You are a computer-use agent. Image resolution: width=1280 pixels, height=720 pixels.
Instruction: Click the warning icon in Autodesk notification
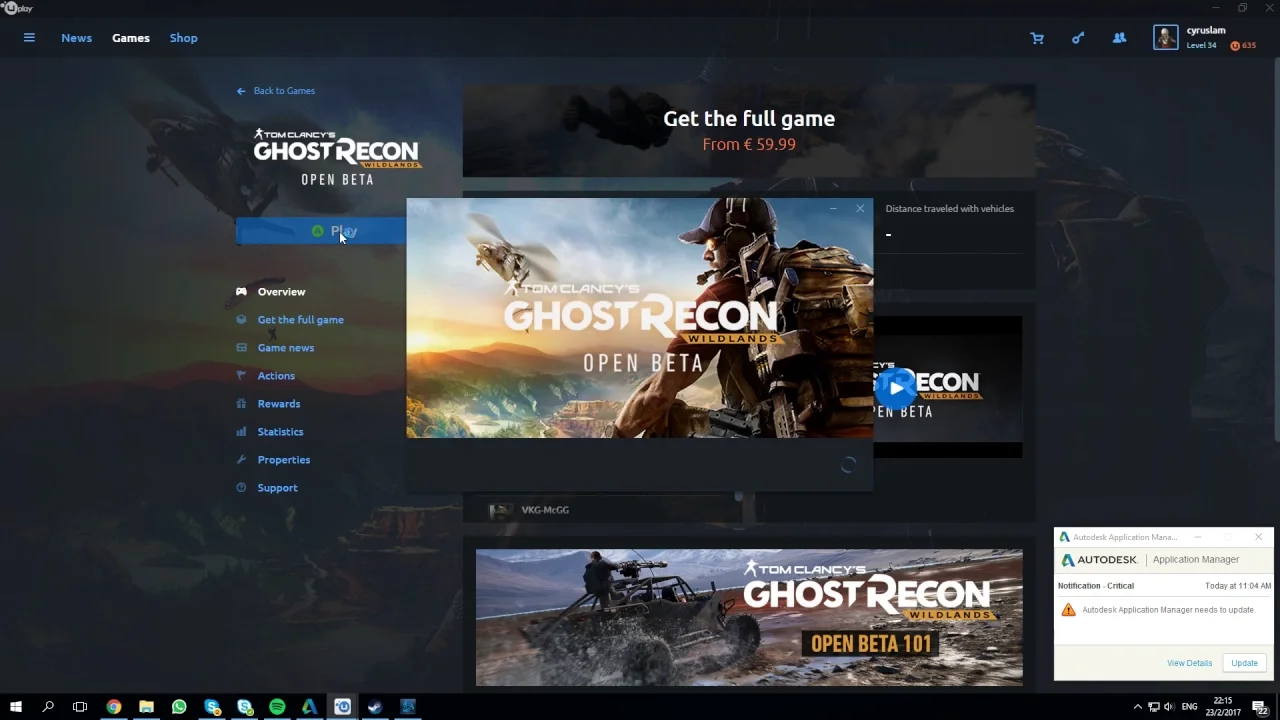[1068, 609]
